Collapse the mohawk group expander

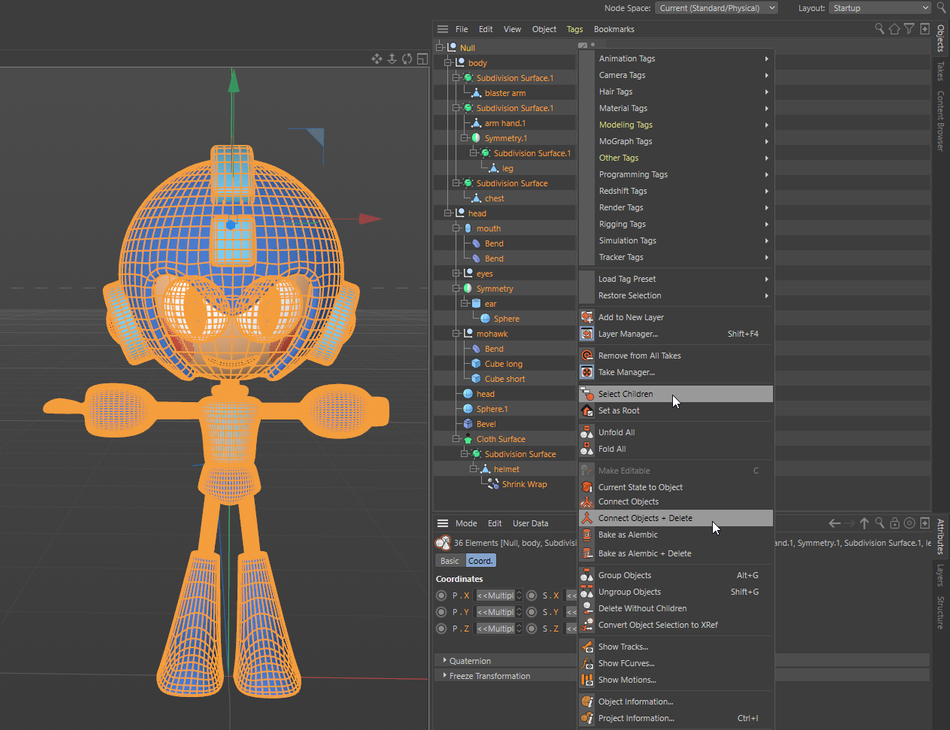tap(456, 334)
